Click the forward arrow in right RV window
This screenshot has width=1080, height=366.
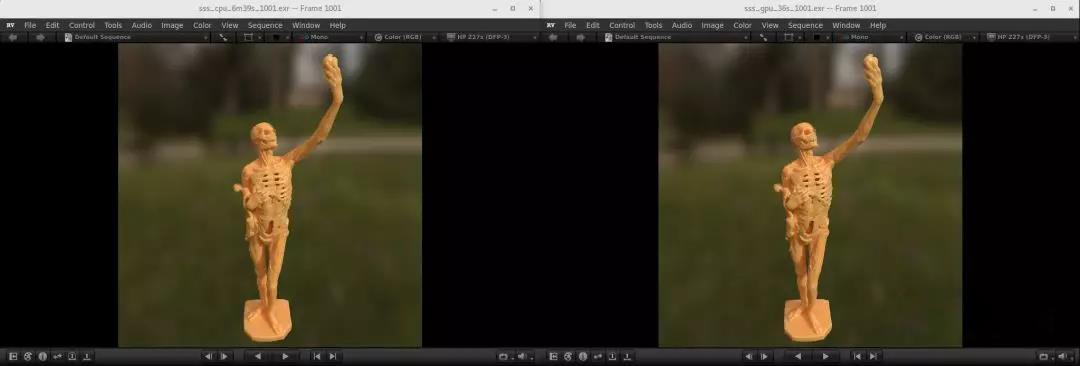[x=581, y=37]
